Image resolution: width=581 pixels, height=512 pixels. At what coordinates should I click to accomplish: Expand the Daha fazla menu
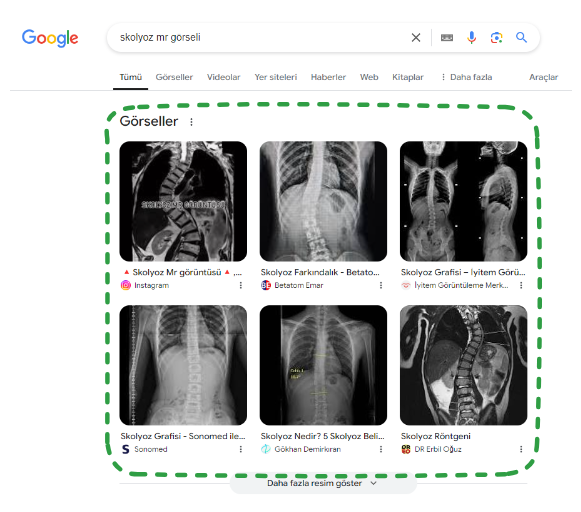[x=467, y=77]
